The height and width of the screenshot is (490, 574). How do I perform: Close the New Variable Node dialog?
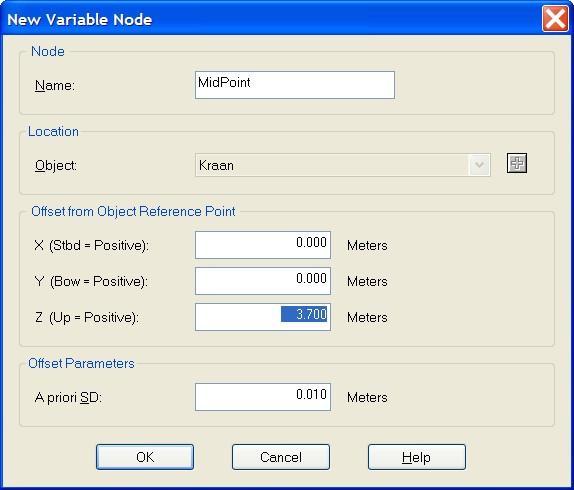coord(555,18)
